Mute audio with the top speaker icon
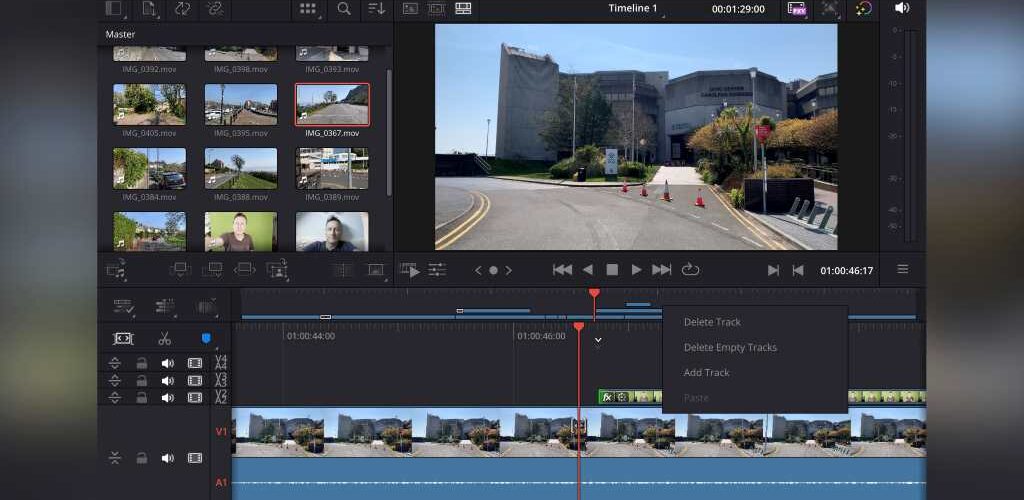Viewport: 1024px width, 500px height. [x=902, y=8]
